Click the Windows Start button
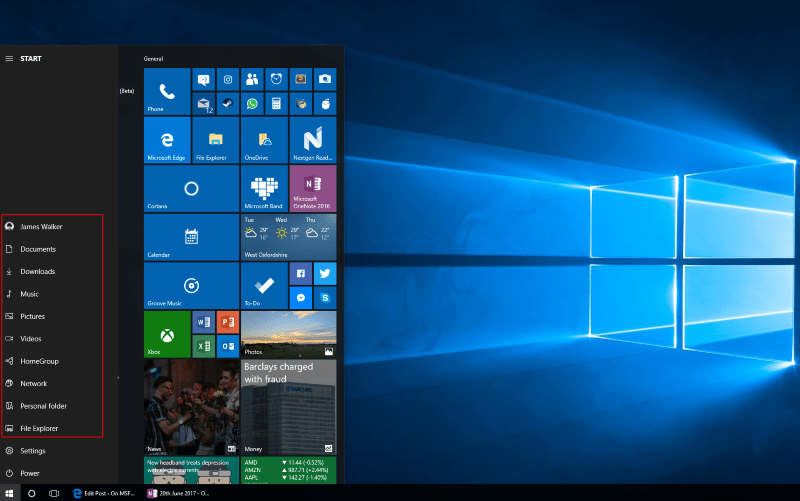 pos(9,493)
